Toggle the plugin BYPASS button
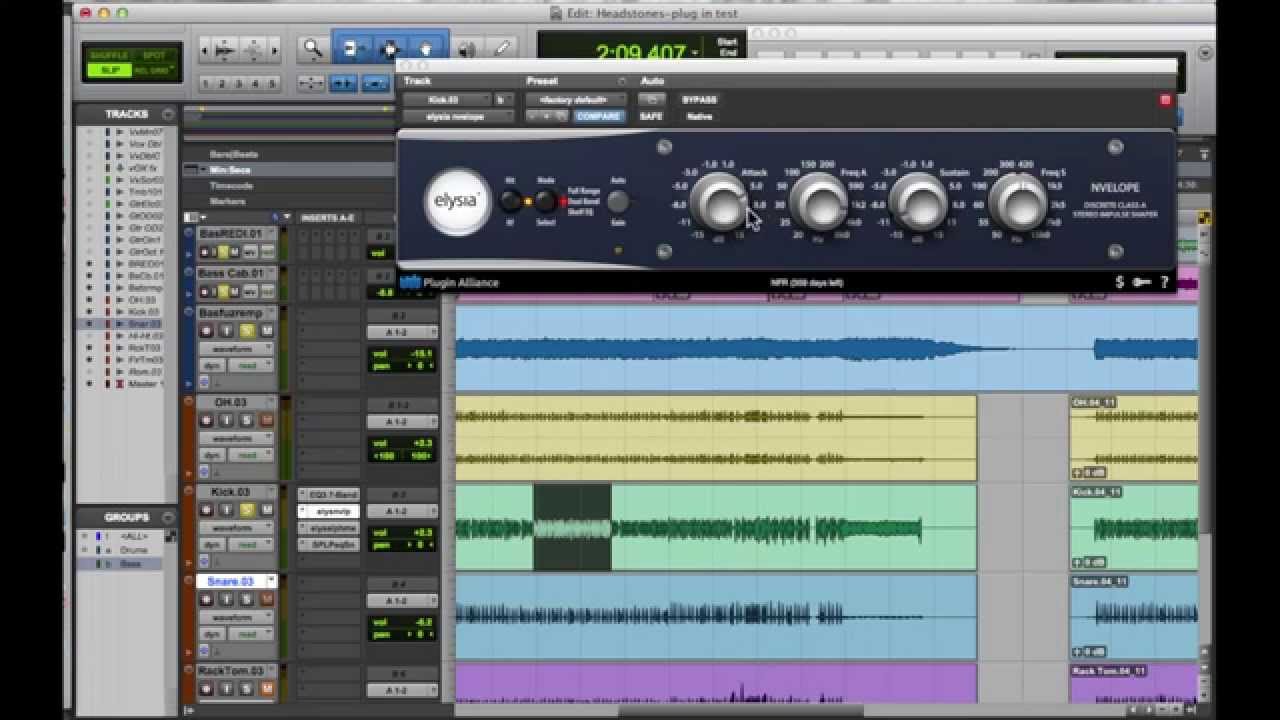1280x720 pixels. tap(699, 100)
